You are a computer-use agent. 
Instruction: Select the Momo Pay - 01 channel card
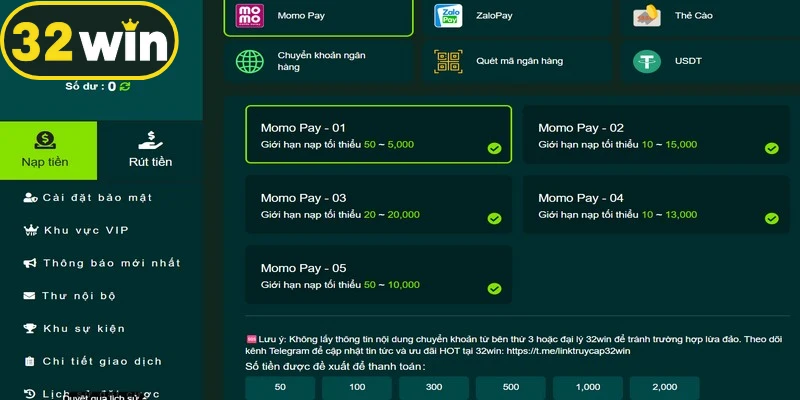click(x=379, y=135)
